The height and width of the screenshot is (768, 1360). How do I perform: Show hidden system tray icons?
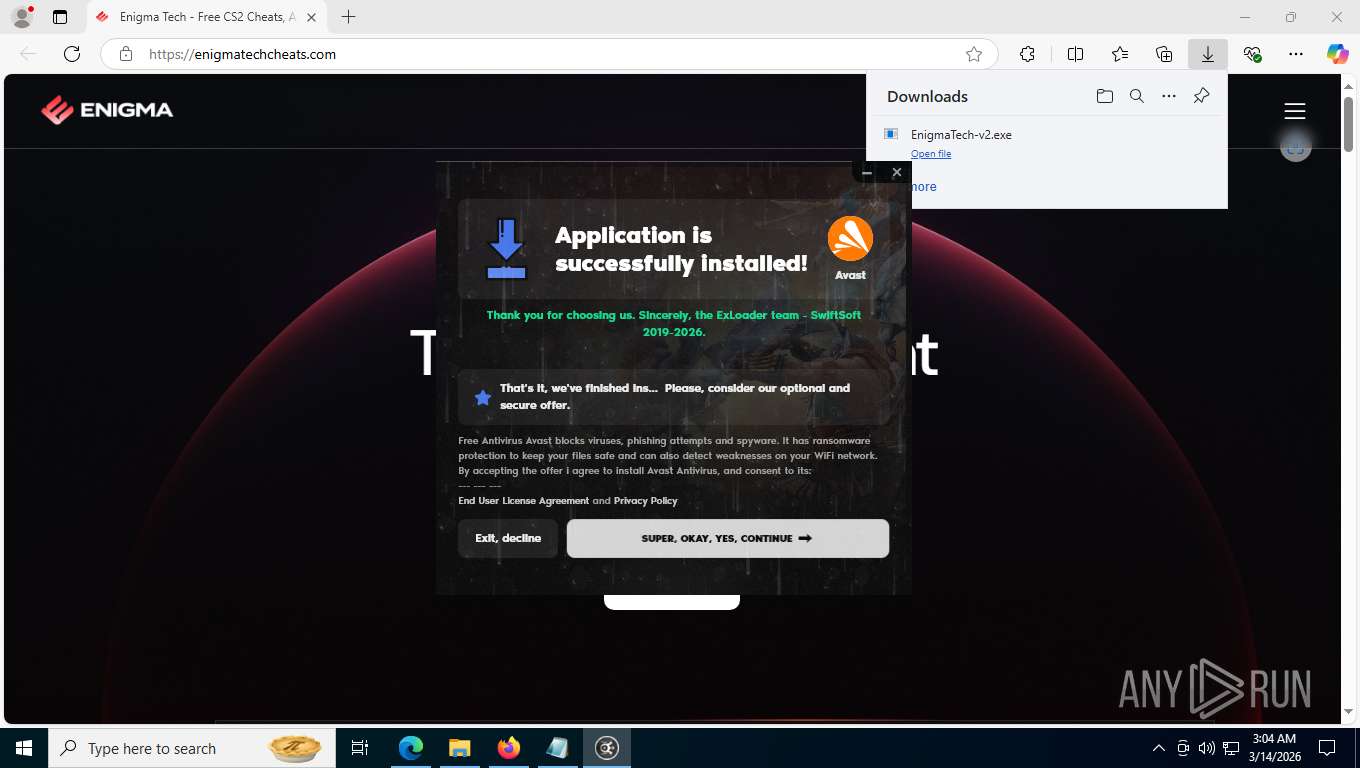coord(1159,748)
